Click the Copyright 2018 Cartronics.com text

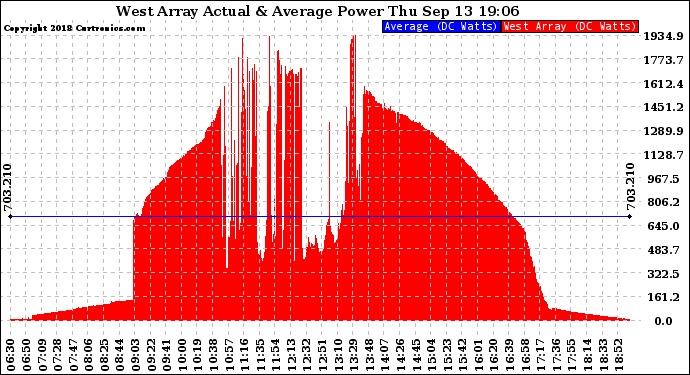click(74, 28)
